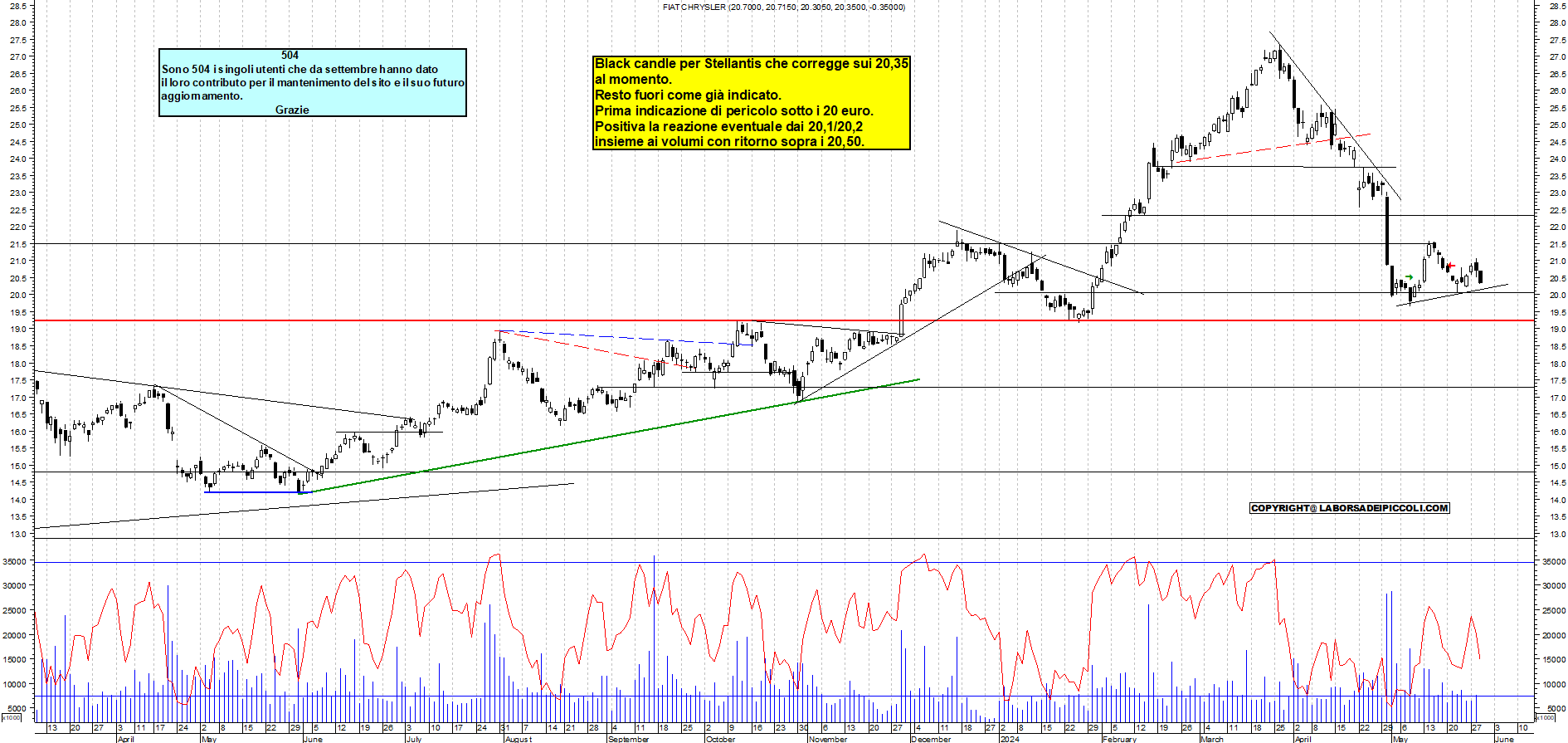The height and width of the screenshot is (743, 1568).
Task: Click '20000' on the right volume axis
Action: [x=1554, y=636]
